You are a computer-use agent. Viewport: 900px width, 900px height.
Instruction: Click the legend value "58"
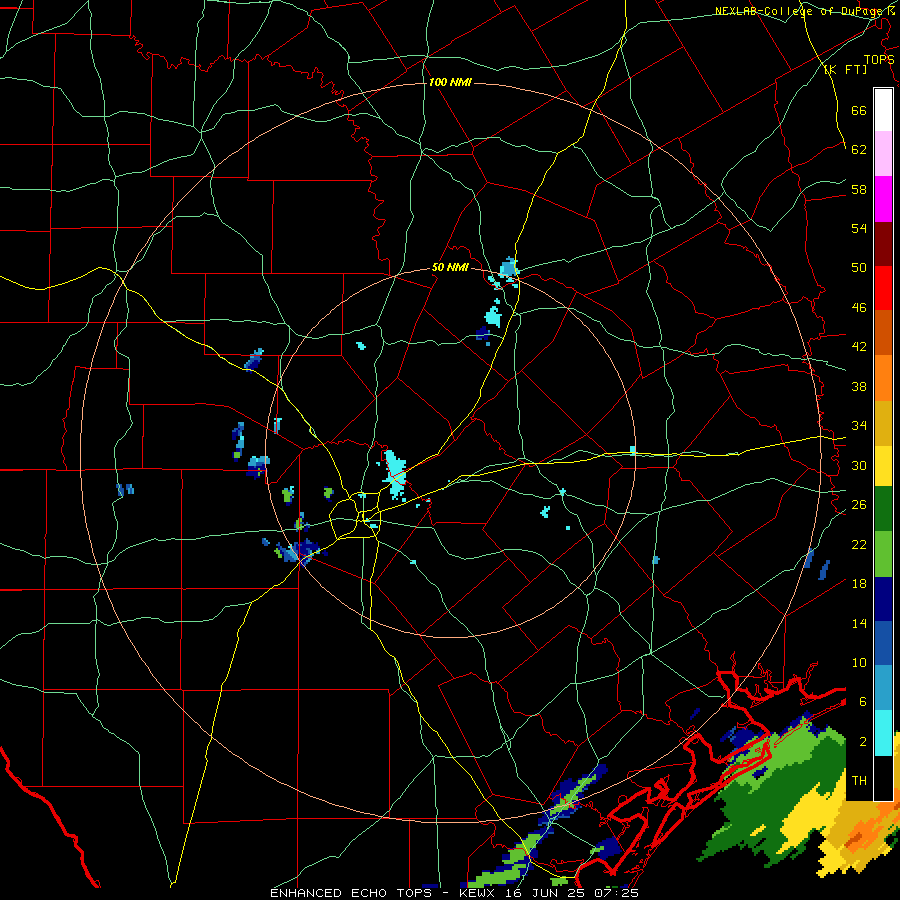859,189
